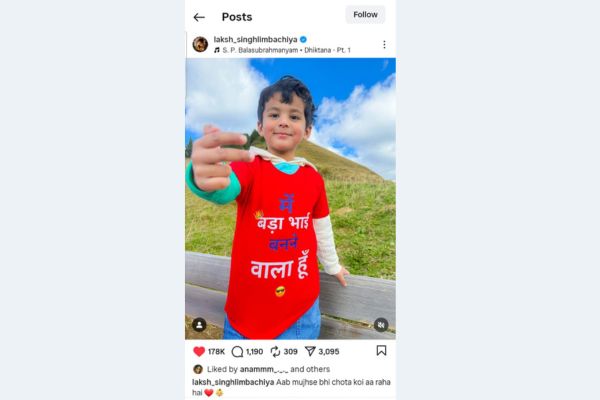The height and width of the screenshot is (400, 600).
Task: Click the liker avatar beside Liked by
Action: (x=198, y=369)
